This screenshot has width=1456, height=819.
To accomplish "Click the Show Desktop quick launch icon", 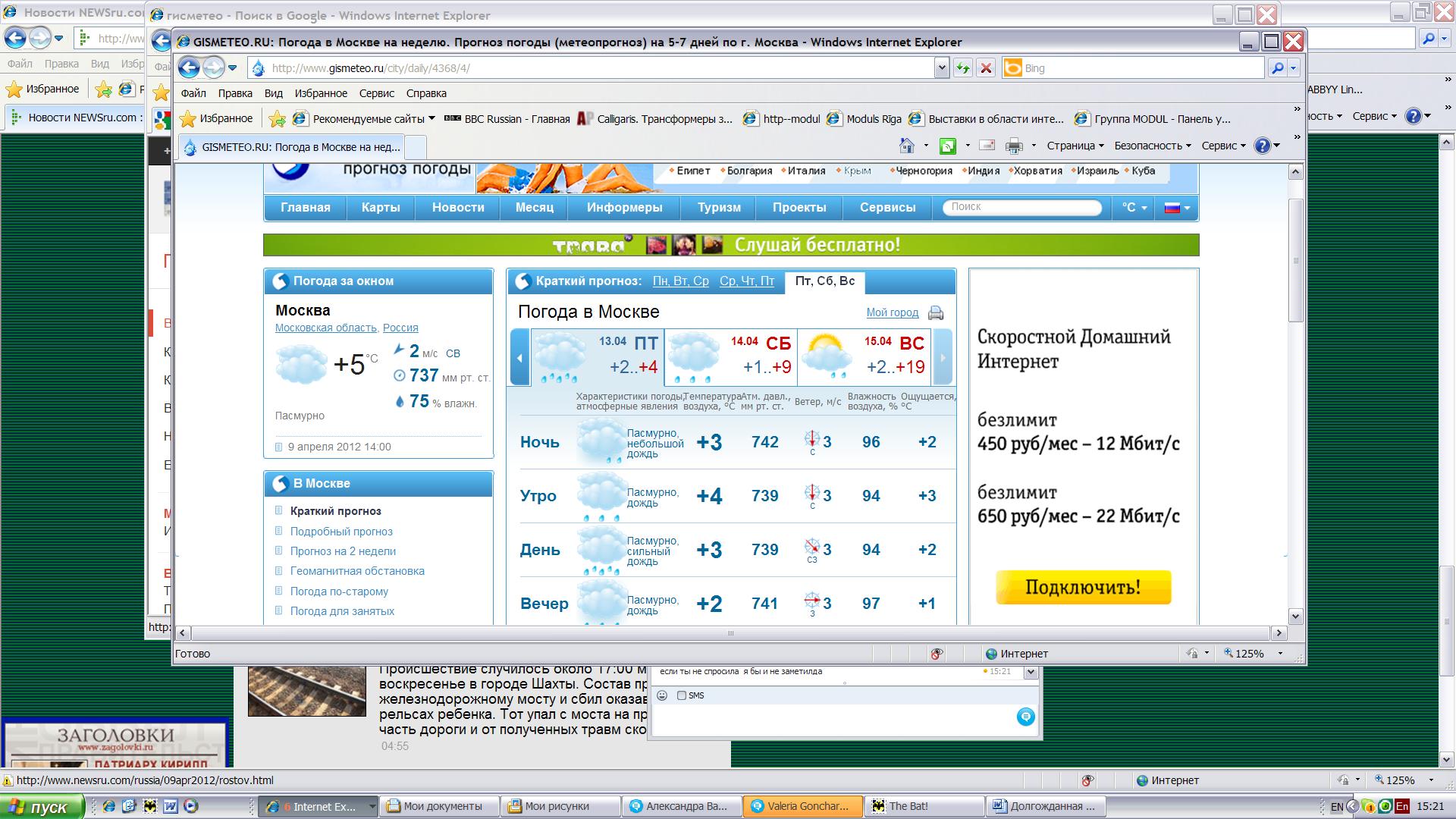I will [x=129, y=806].
